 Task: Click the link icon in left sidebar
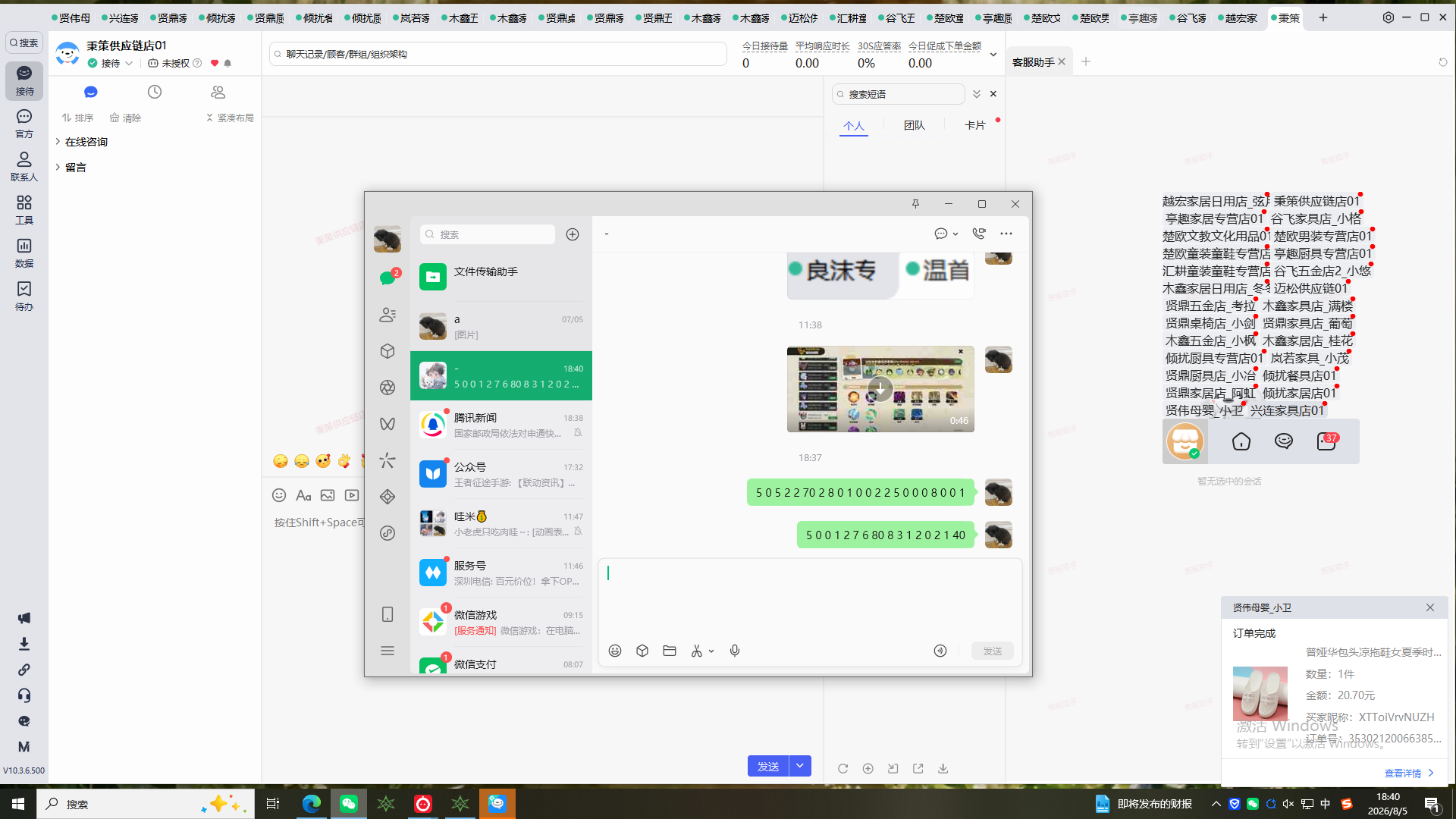click(24, 670)
